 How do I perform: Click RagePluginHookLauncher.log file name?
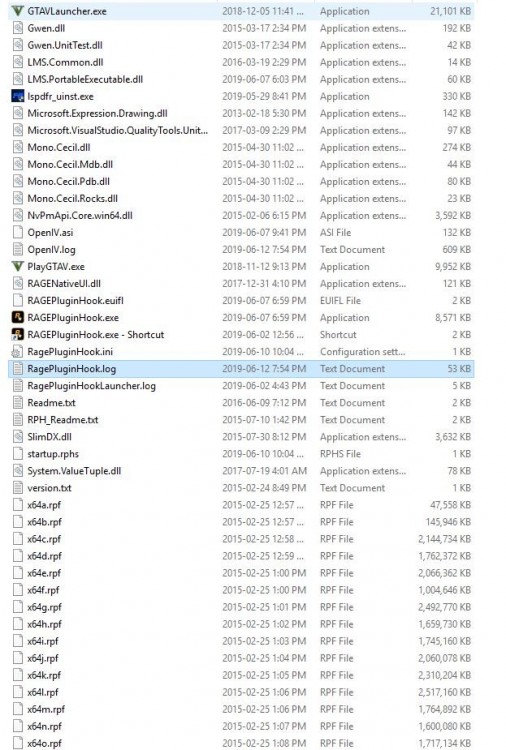91,386
